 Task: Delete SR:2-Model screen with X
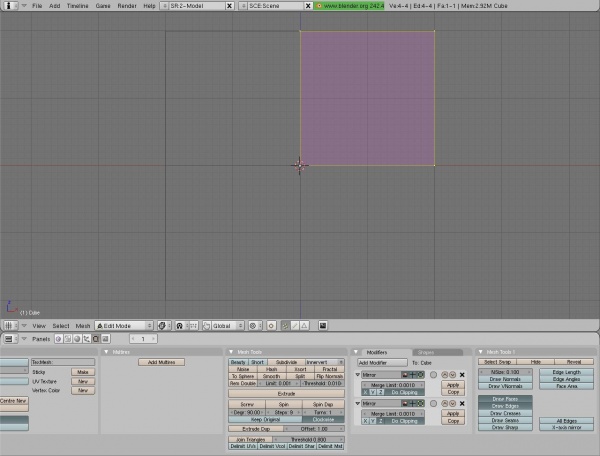pos(229,6)
